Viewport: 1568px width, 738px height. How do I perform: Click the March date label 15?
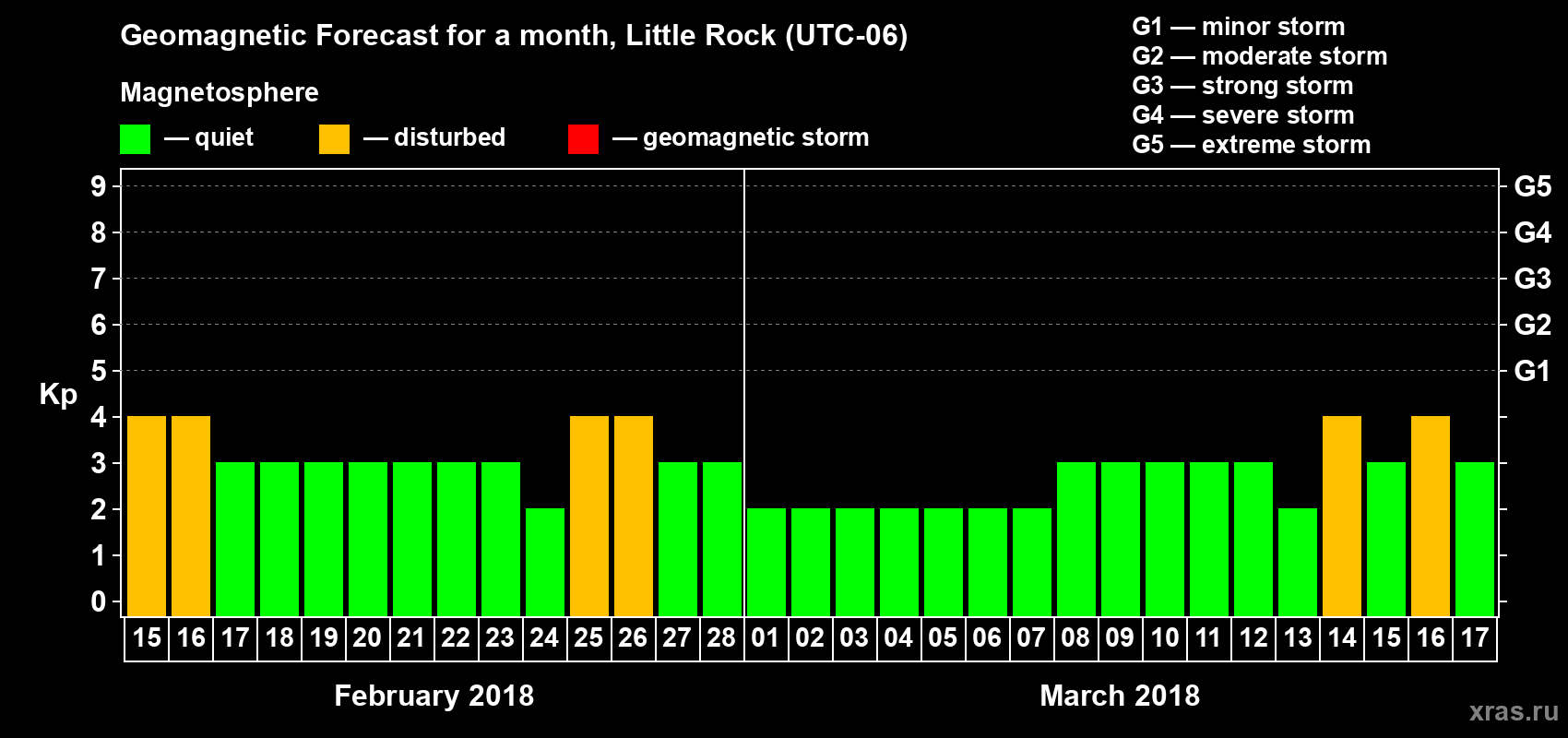point(1386,637)
